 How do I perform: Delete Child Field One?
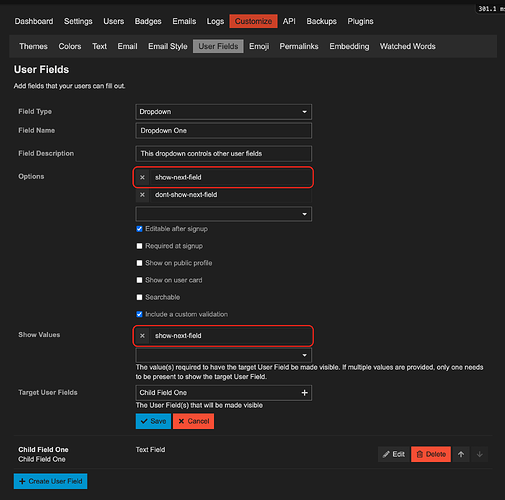coord(431,454)
